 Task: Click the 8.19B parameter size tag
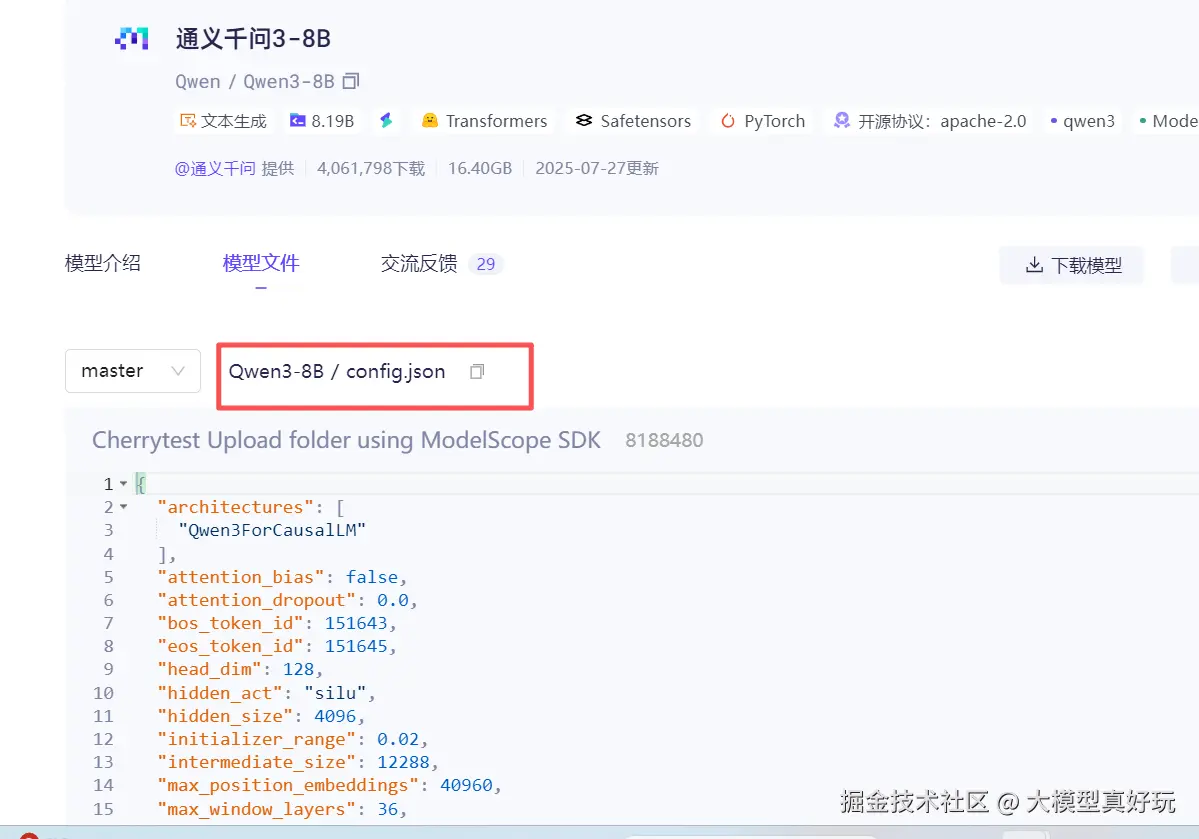322,121
